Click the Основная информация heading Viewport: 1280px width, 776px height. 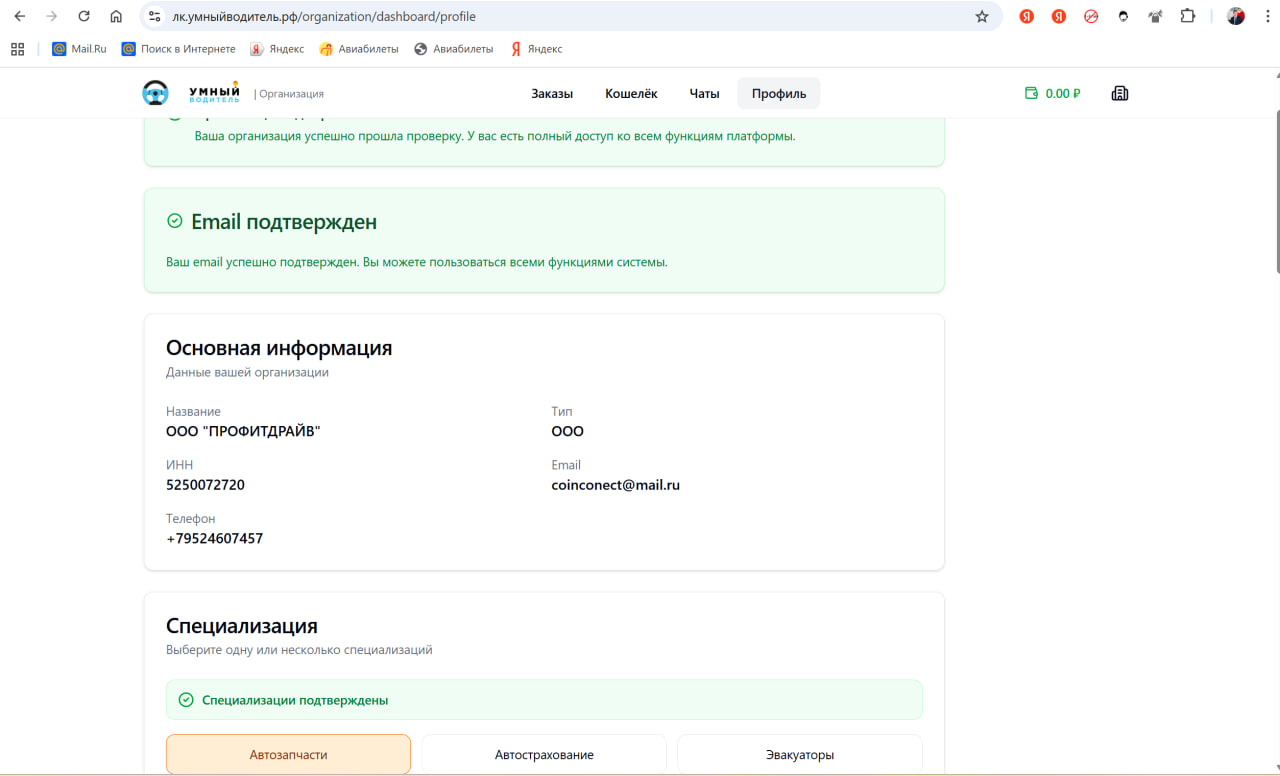[x=279, y=348]
